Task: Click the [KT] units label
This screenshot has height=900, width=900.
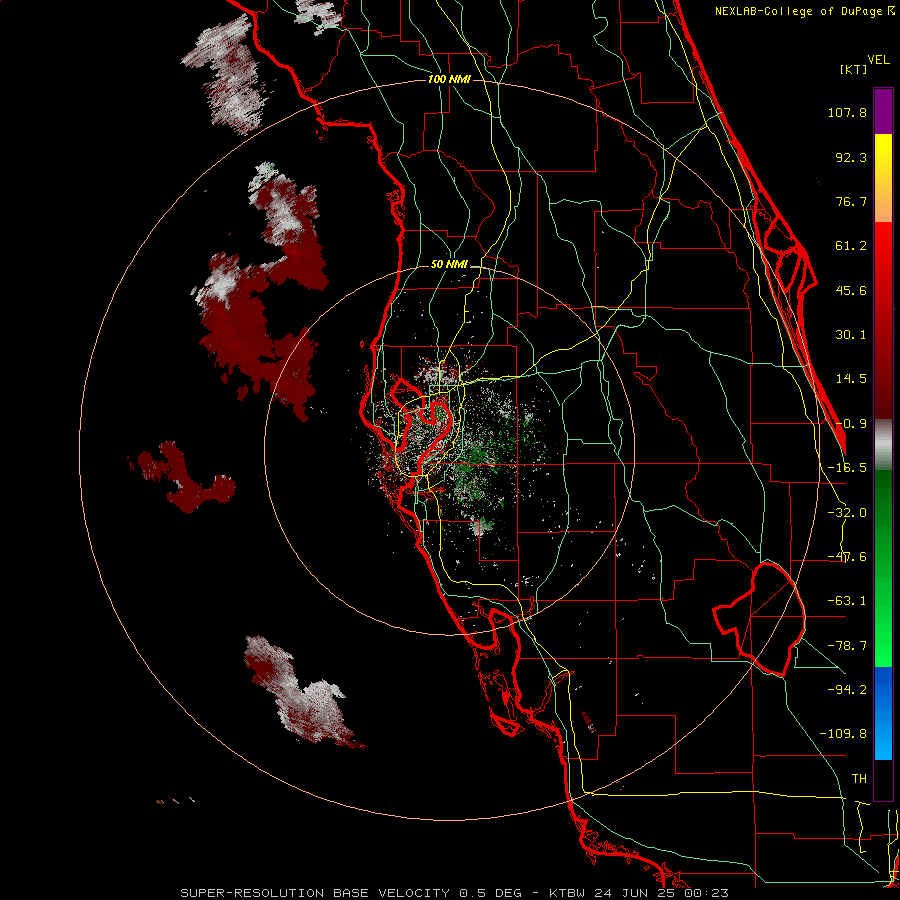Action: coord(853,69)
